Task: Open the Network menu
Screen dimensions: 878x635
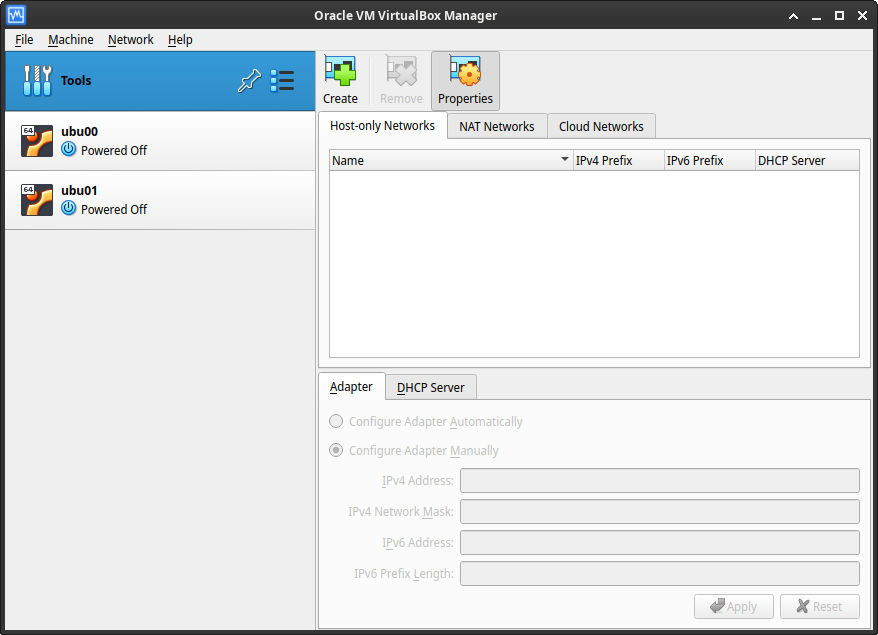Action: [x=130, y=40]
